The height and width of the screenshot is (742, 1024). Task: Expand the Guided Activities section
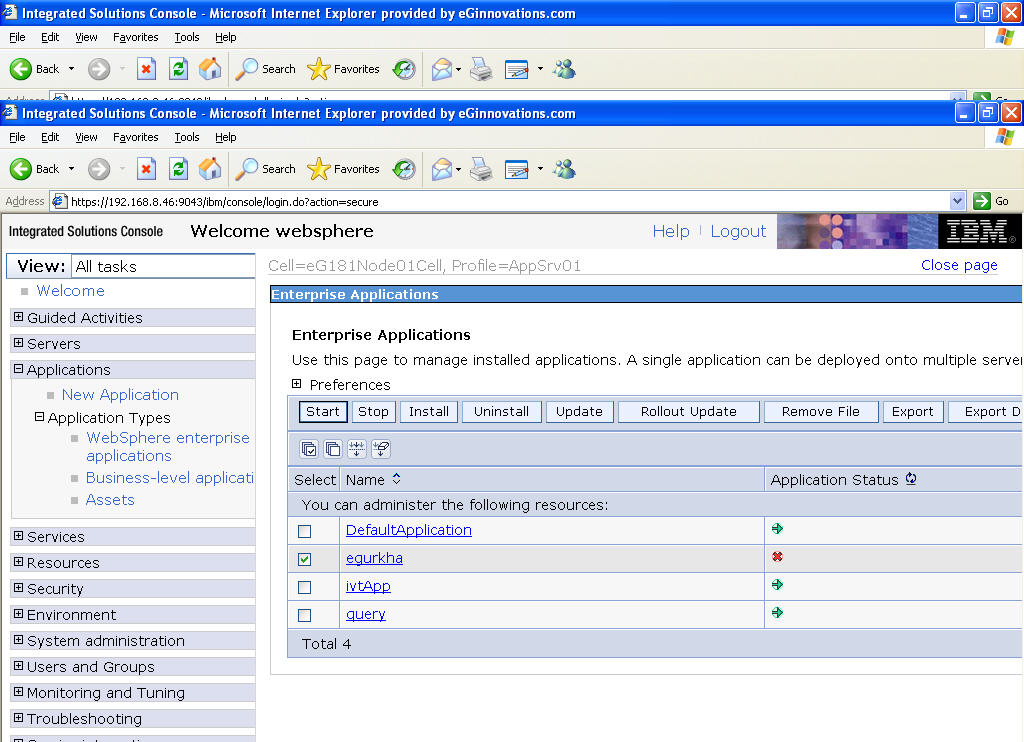[18, 317]
